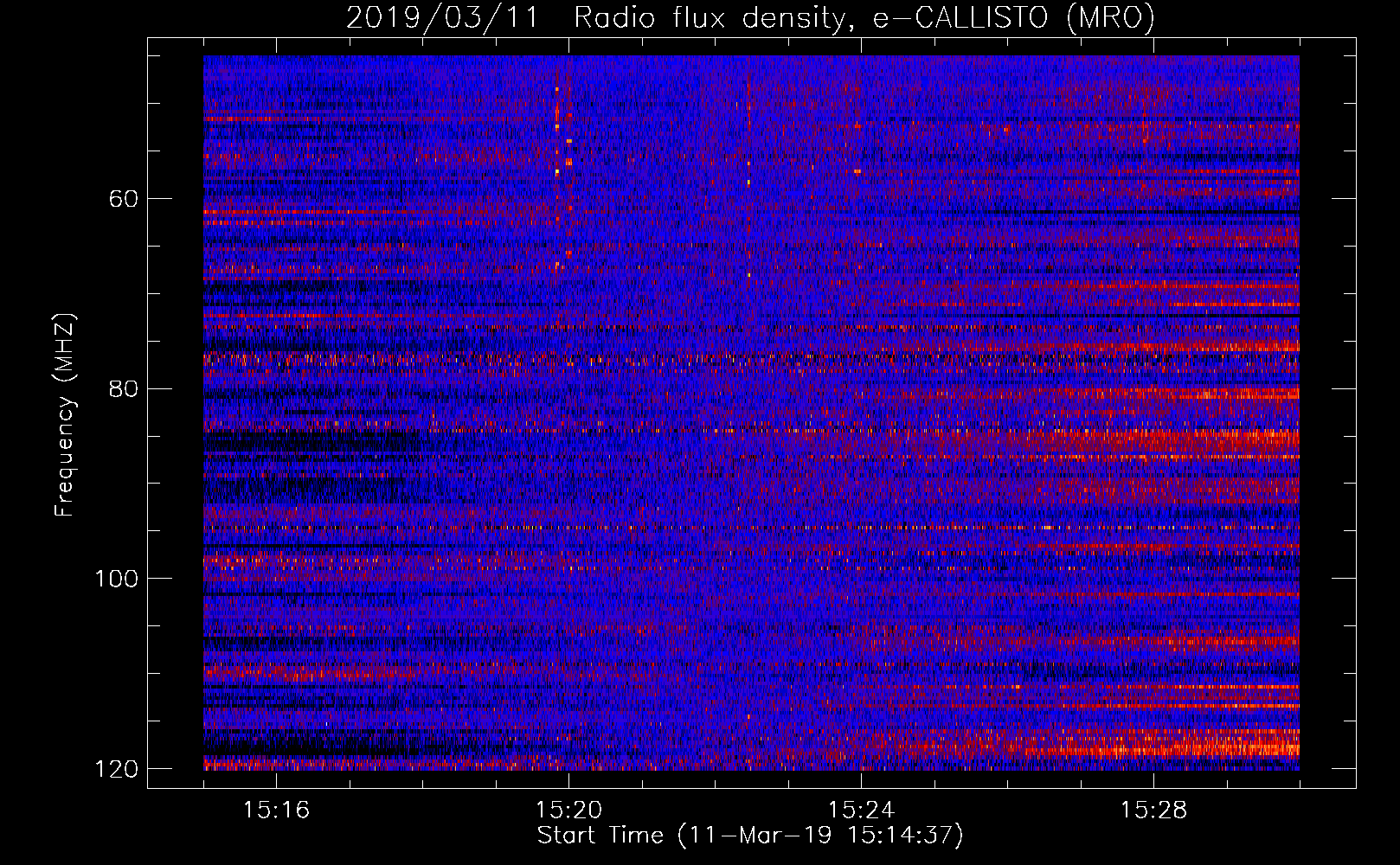
Task: Click the 100 frequency tick label
Action: click(x=116, y=579)
